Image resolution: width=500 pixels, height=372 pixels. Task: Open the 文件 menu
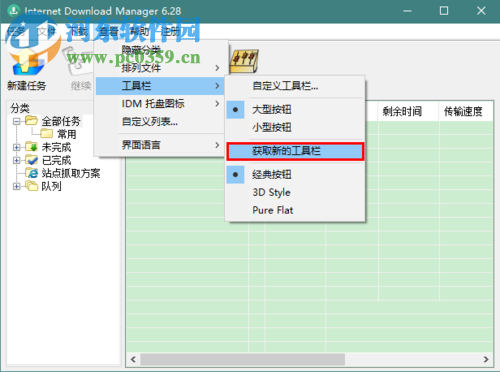tap(46, 32)
